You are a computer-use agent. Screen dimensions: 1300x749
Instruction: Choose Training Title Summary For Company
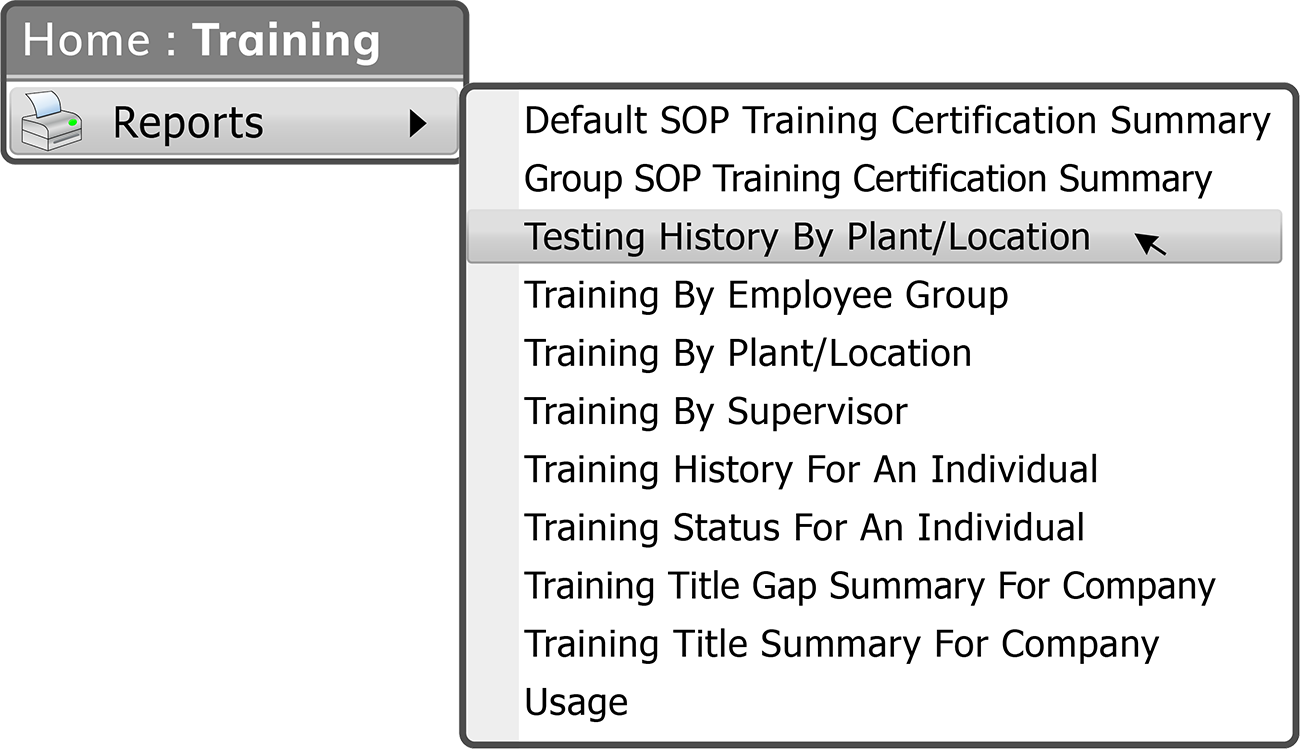coord(841,643)
